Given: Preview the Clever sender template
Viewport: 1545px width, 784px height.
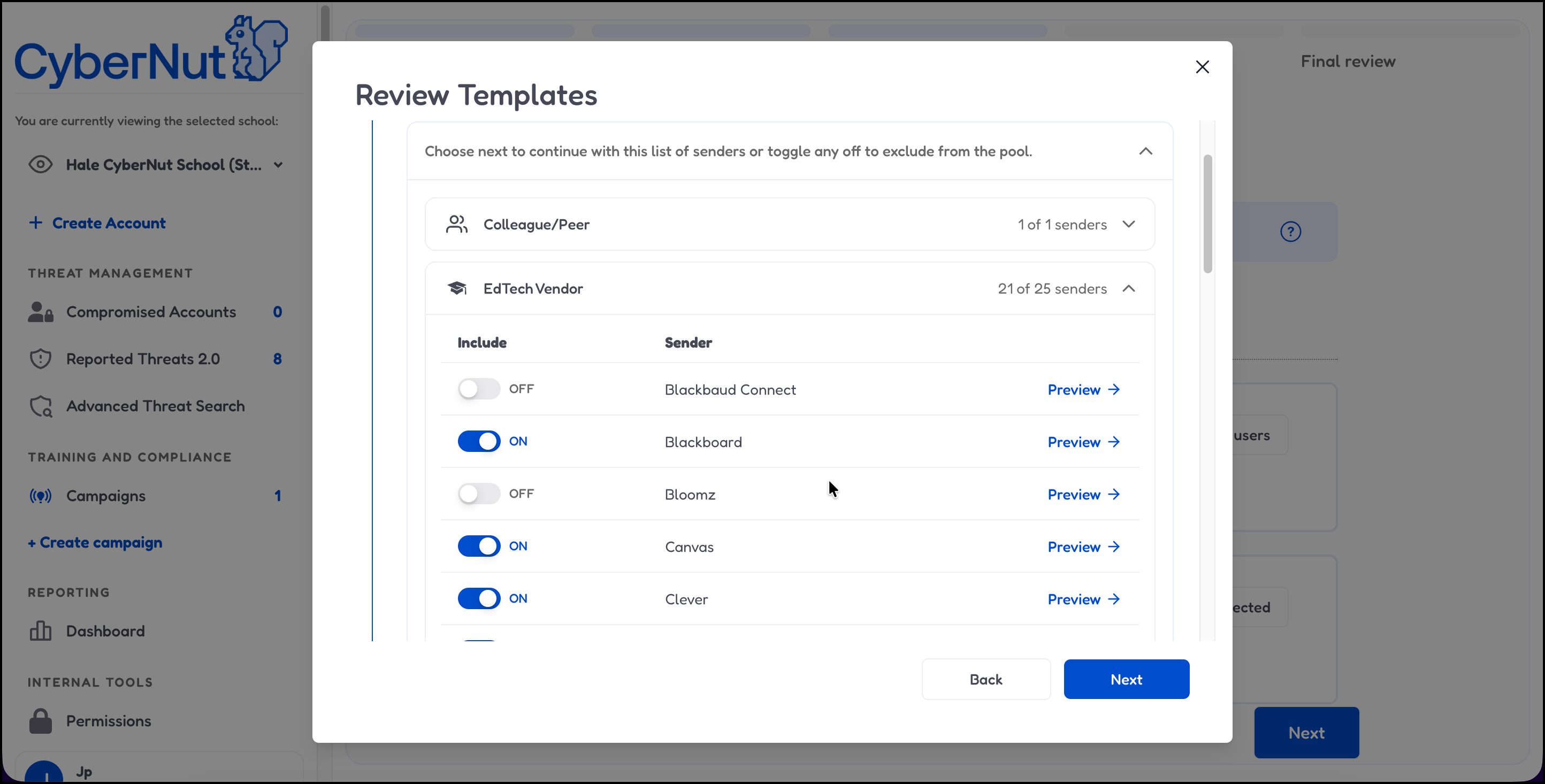Looking at the screenshot, I should coord(1083,599).
